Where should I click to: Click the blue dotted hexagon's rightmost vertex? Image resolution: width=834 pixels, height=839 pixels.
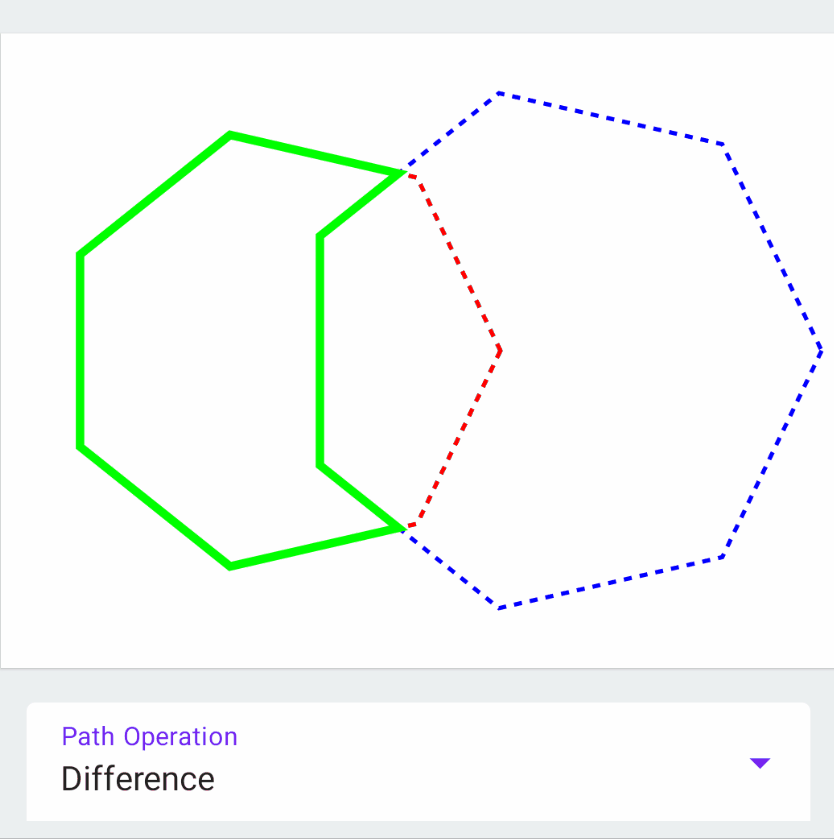(821, 349)
